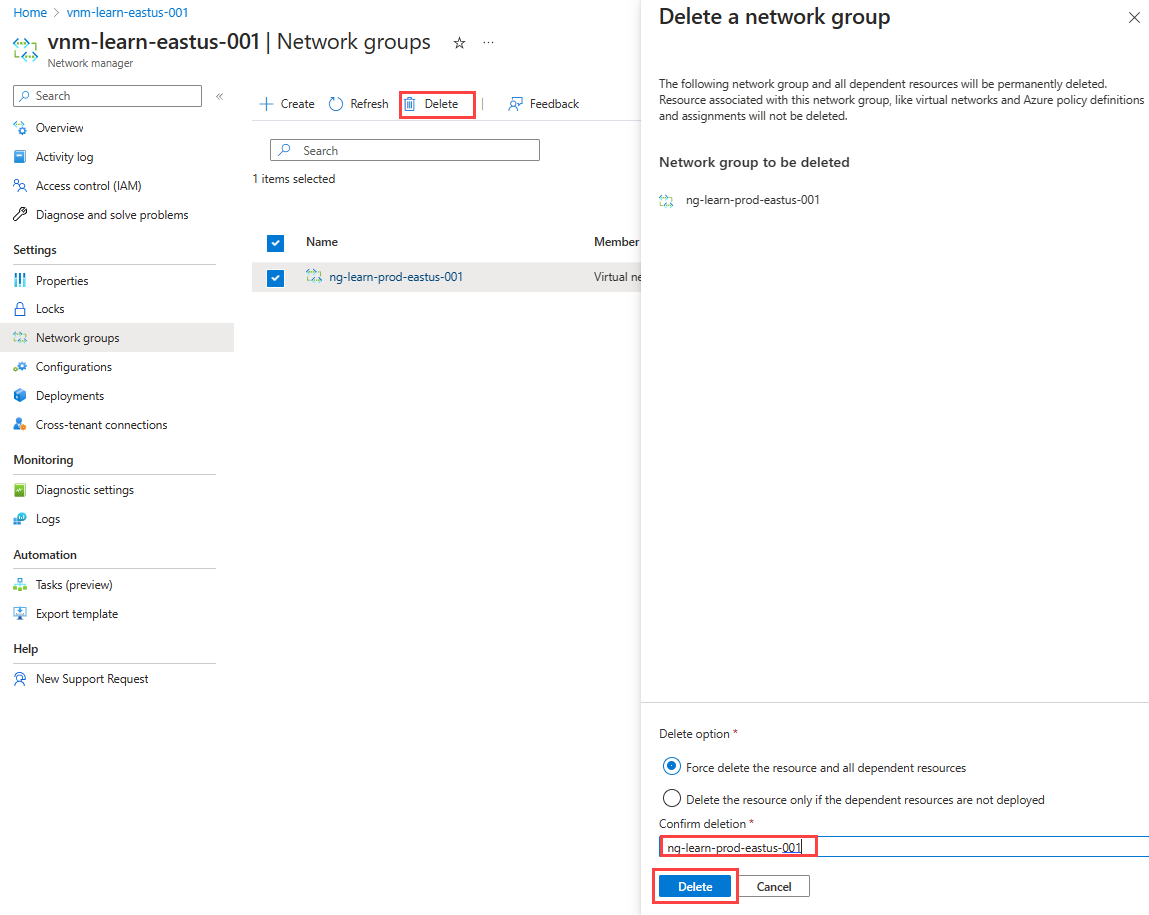Open Deployments in the sidebar
The image size is (1149, 915).
(70, 396)
